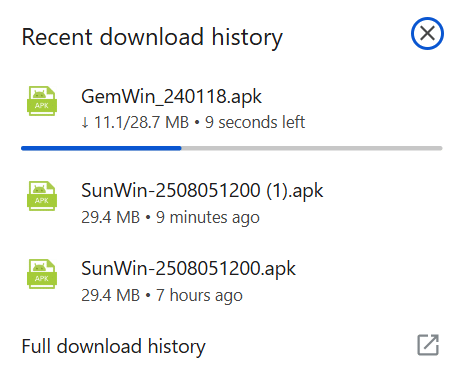Click the '29.4 MB • 7 hours ago' details
Screen dimensions: 449x369
click(162, 295)
